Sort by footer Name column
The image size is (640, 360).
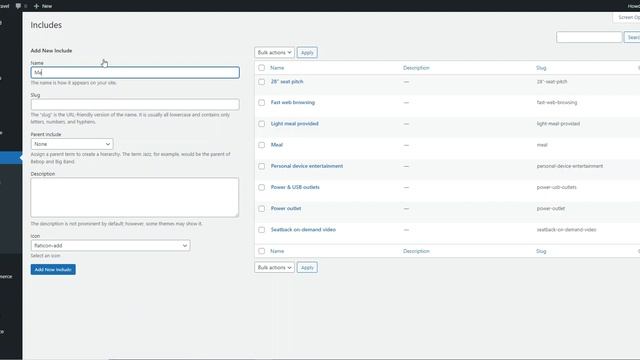click(x=277, y=251)
